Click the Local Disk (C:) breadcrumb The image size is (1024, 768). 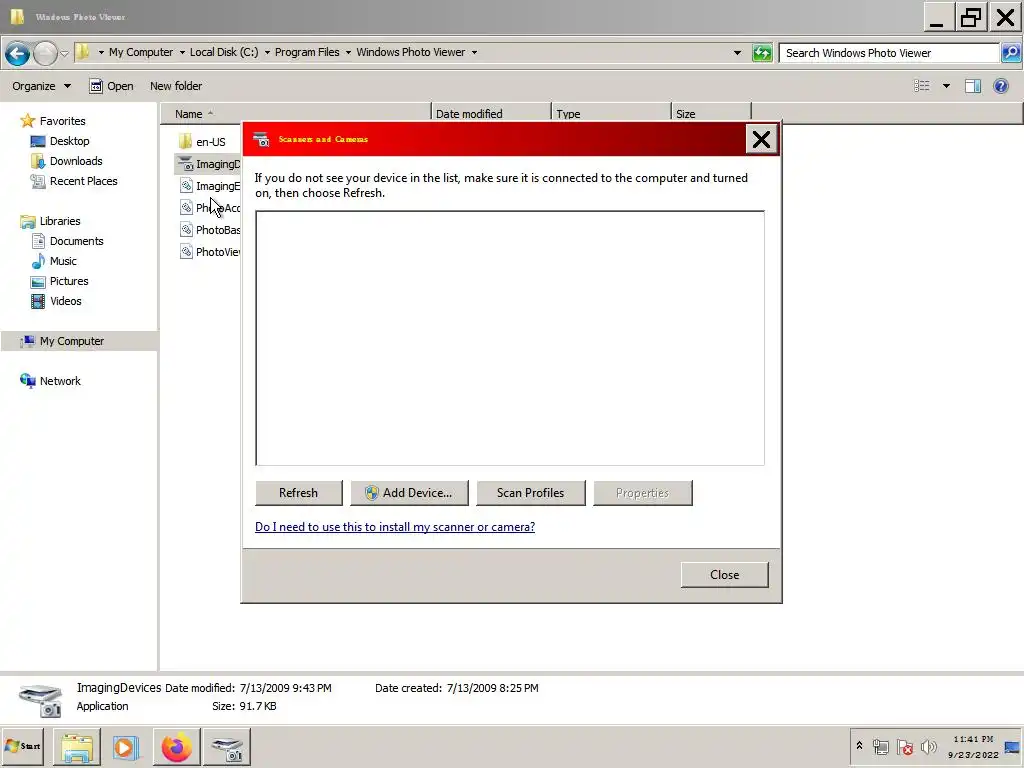[x=224, y=52]
